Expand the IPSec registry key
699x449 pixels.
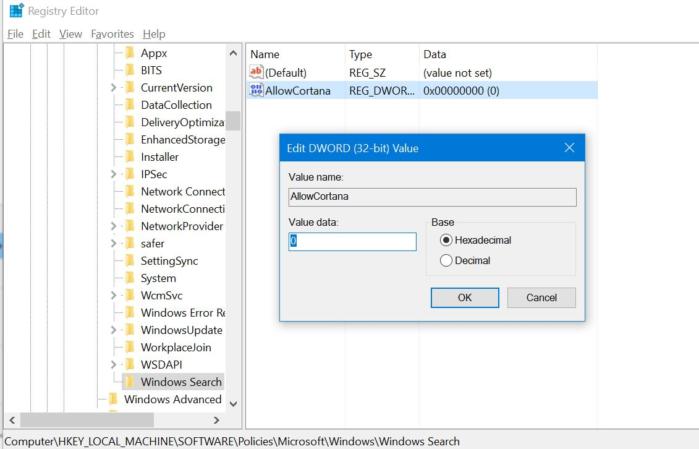tap(114, 174)
